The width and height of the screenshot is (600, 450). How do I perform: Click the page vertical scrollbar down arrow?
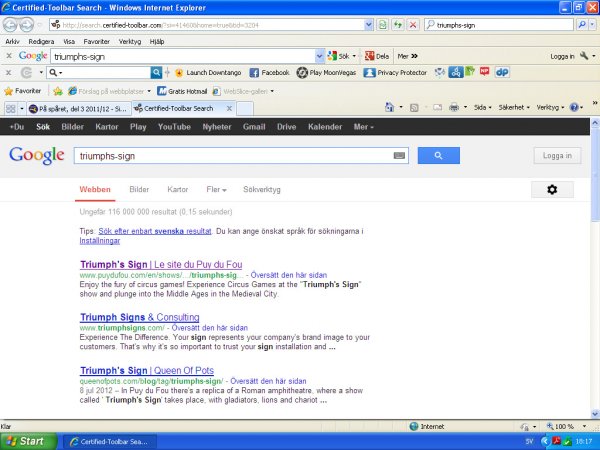595,414
